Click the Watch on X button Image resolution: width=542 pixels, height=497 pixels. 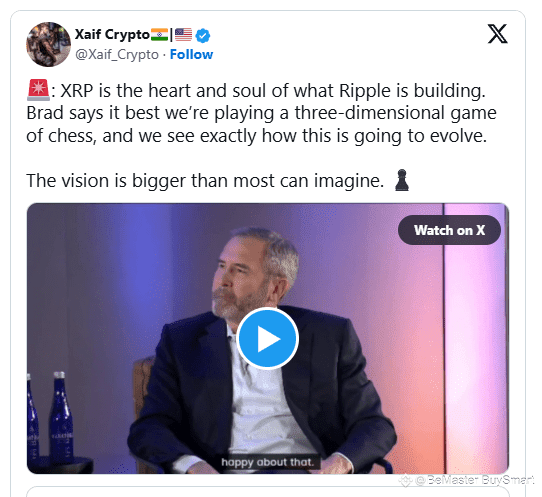449,230
